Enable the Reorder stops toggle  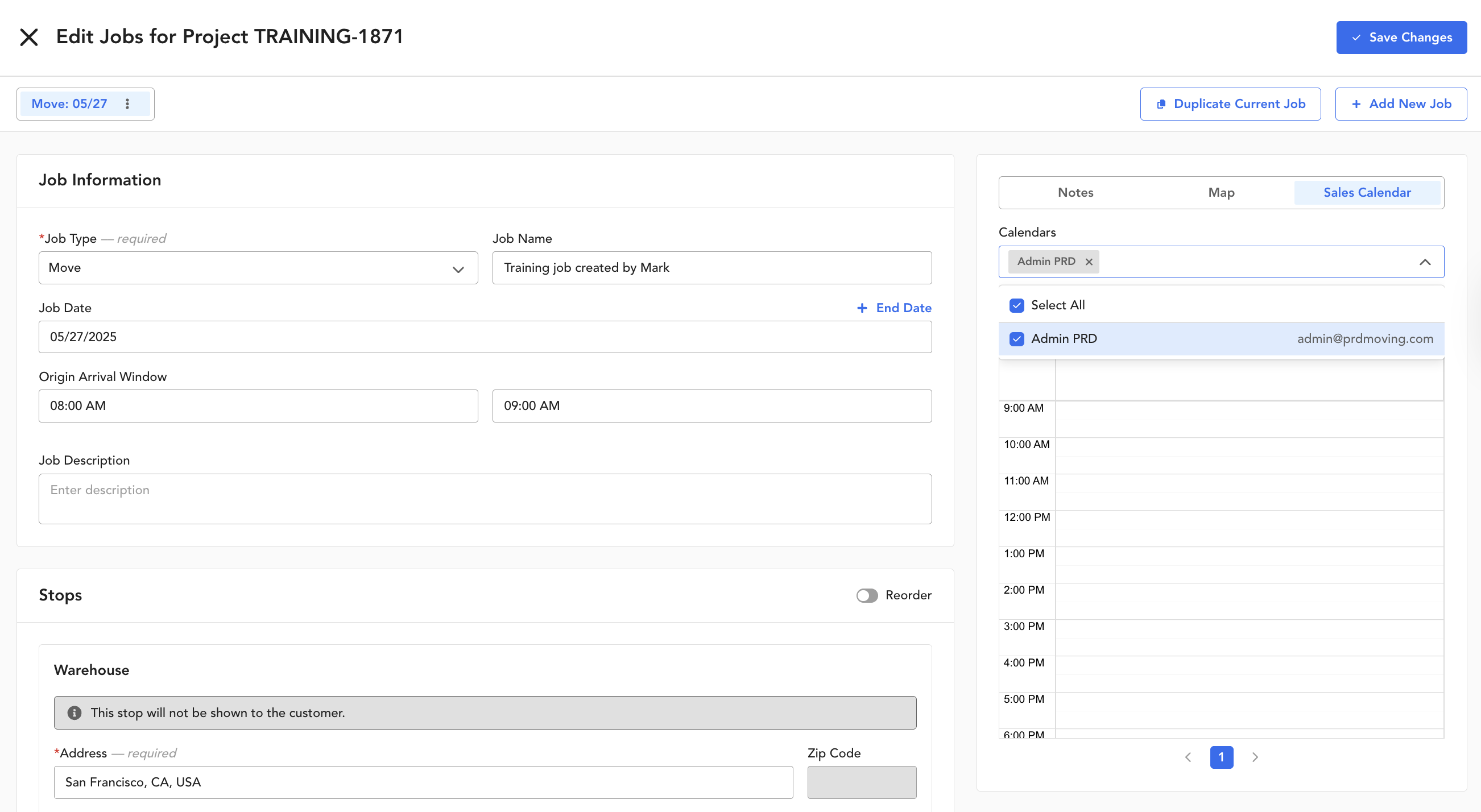click(866, 595)
